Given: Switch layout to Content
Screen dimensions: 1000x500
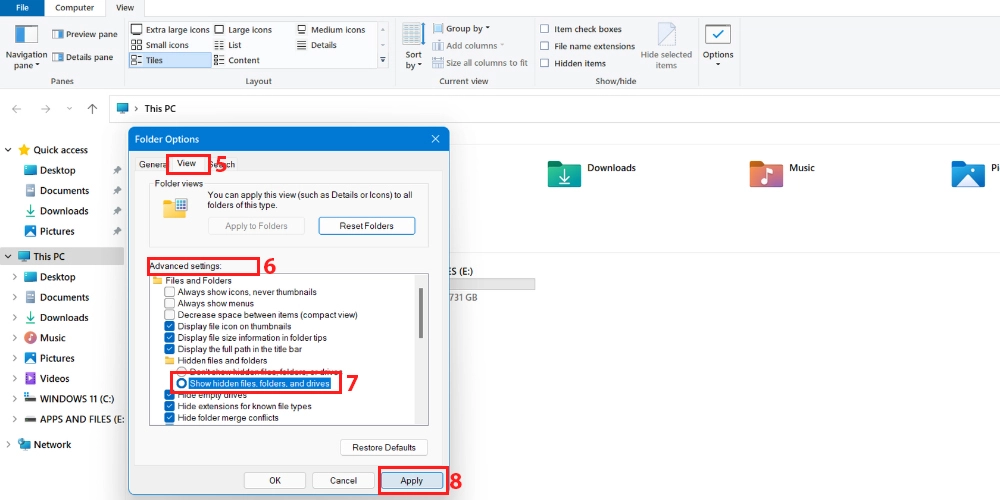Looking at the screenshot, I should point(237,61).
